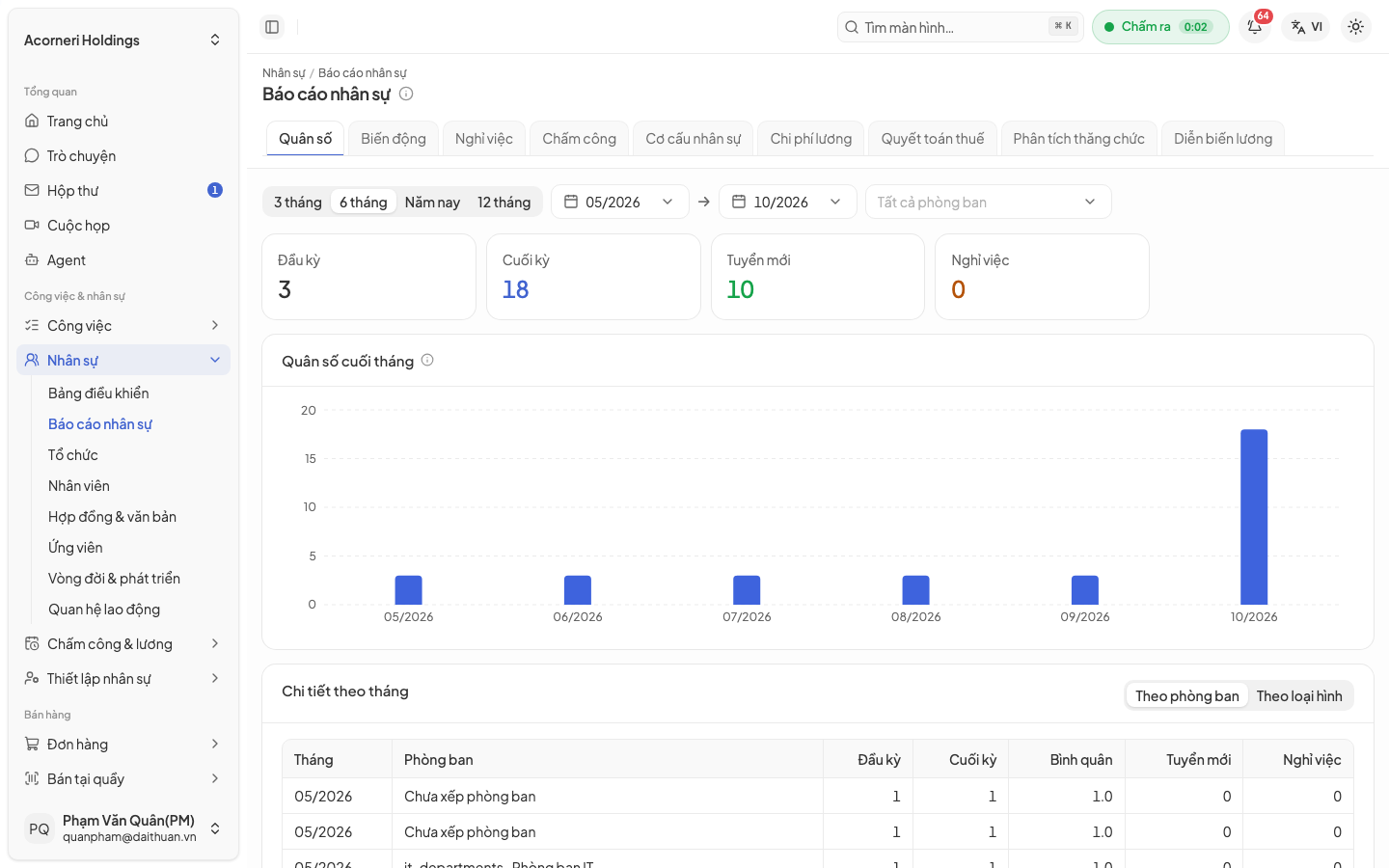The width and height of the screenshot is (1389, 868).
Task: Click info icon beside Quân số cuối tháng
Action: coord(427,360)
